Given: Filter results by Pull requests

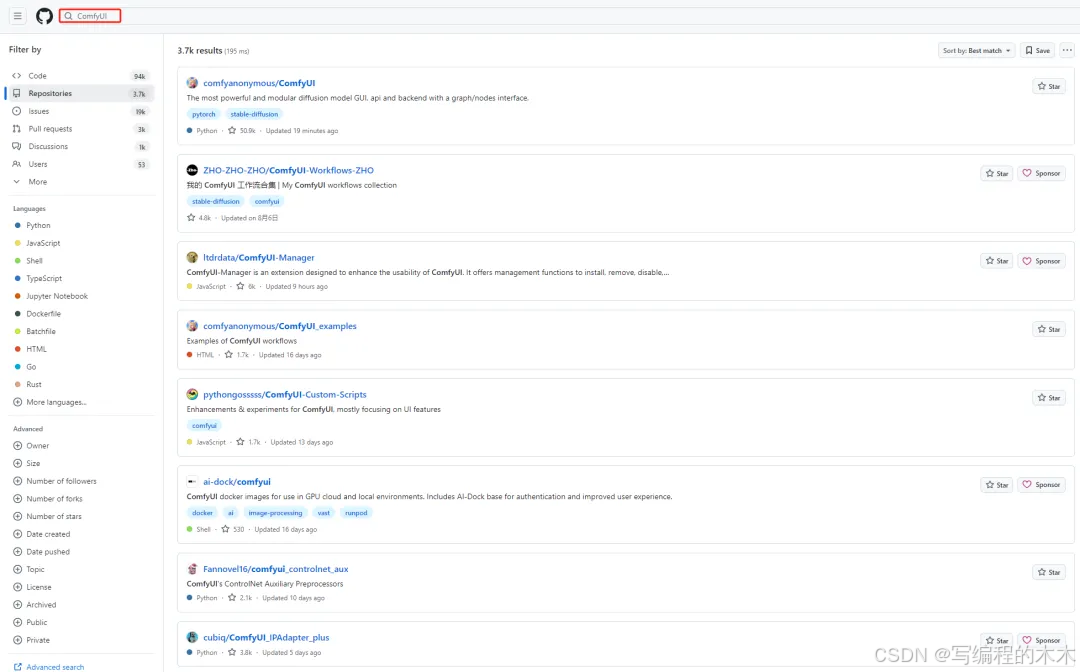Looking at the screenshot, I should [x=79, y=129].
